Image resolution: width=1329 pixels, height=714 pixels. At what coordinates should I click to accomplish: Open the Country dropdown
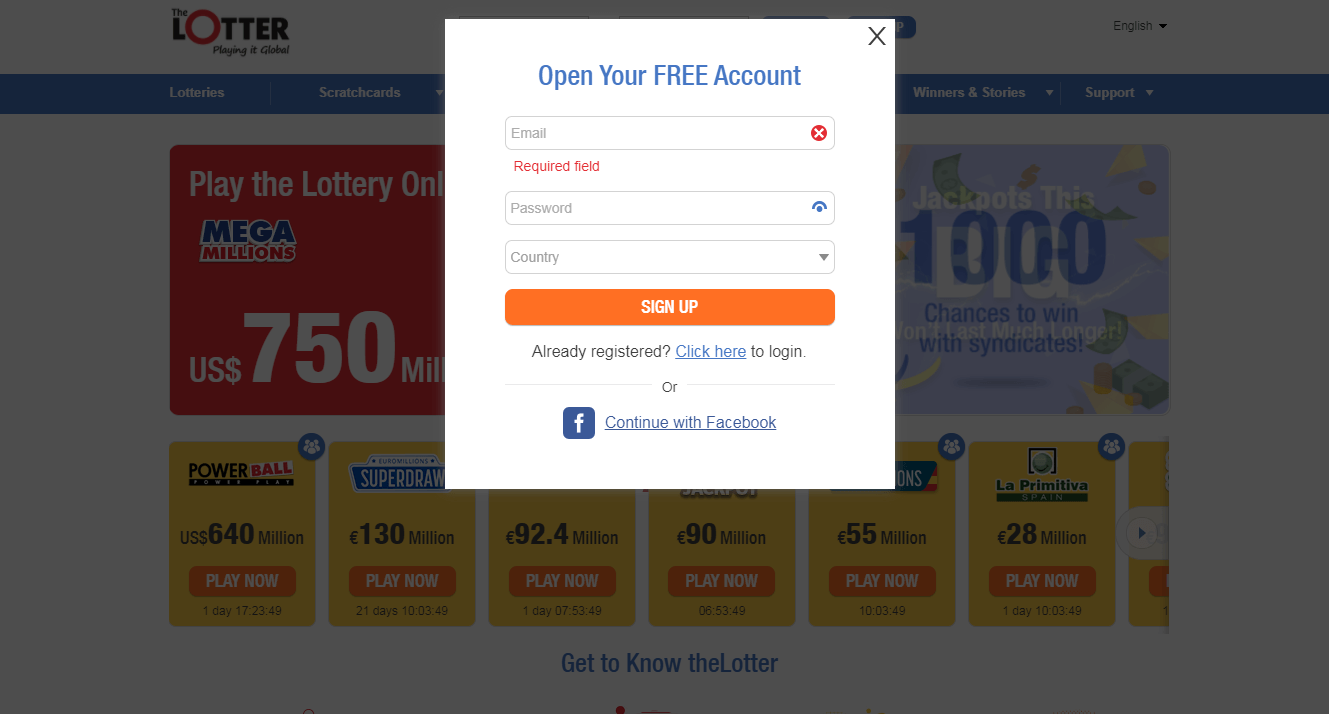pos(670,257)
